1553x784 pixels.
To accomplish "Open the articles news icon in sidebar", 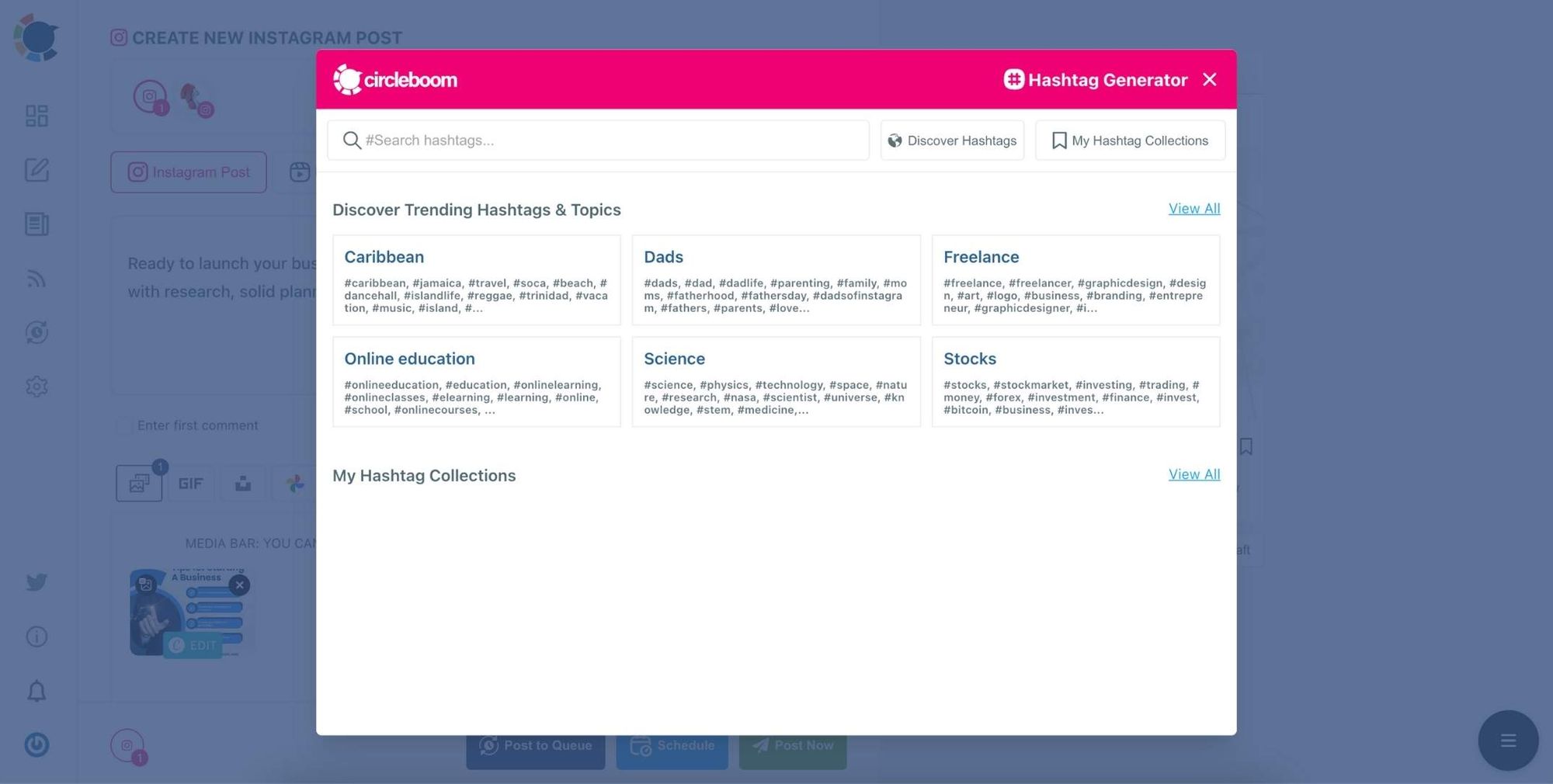I will (x=36, y=224).
